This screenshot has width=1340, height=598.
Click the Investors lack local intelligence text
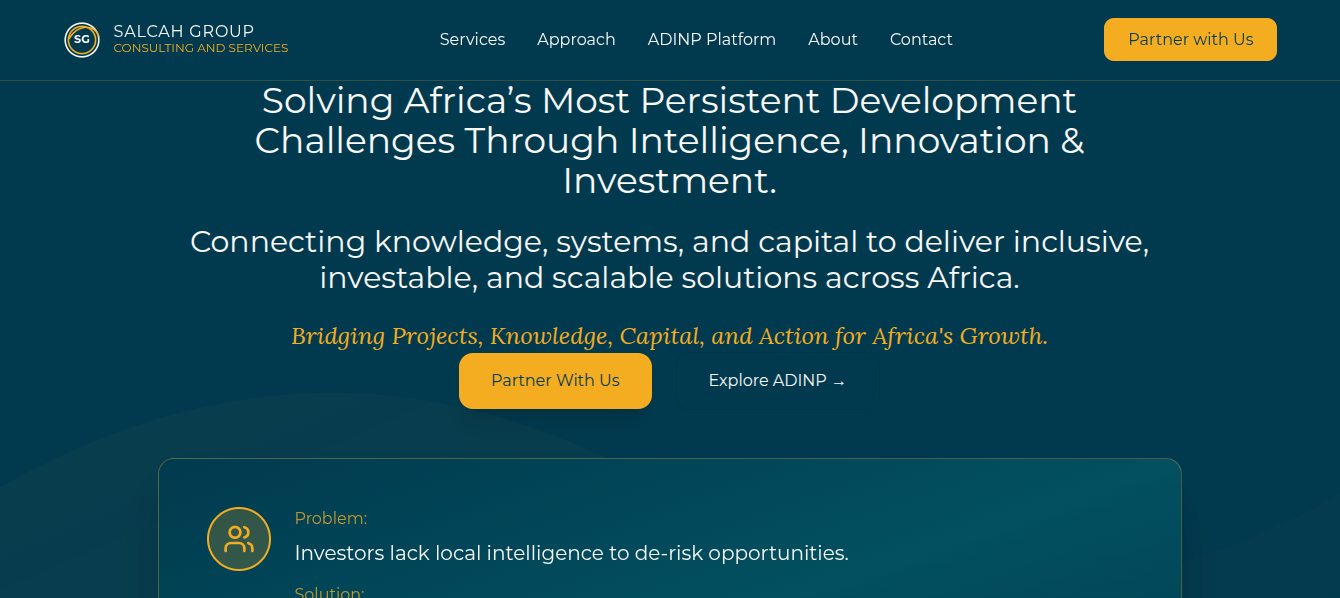click(x=571, y=553)
